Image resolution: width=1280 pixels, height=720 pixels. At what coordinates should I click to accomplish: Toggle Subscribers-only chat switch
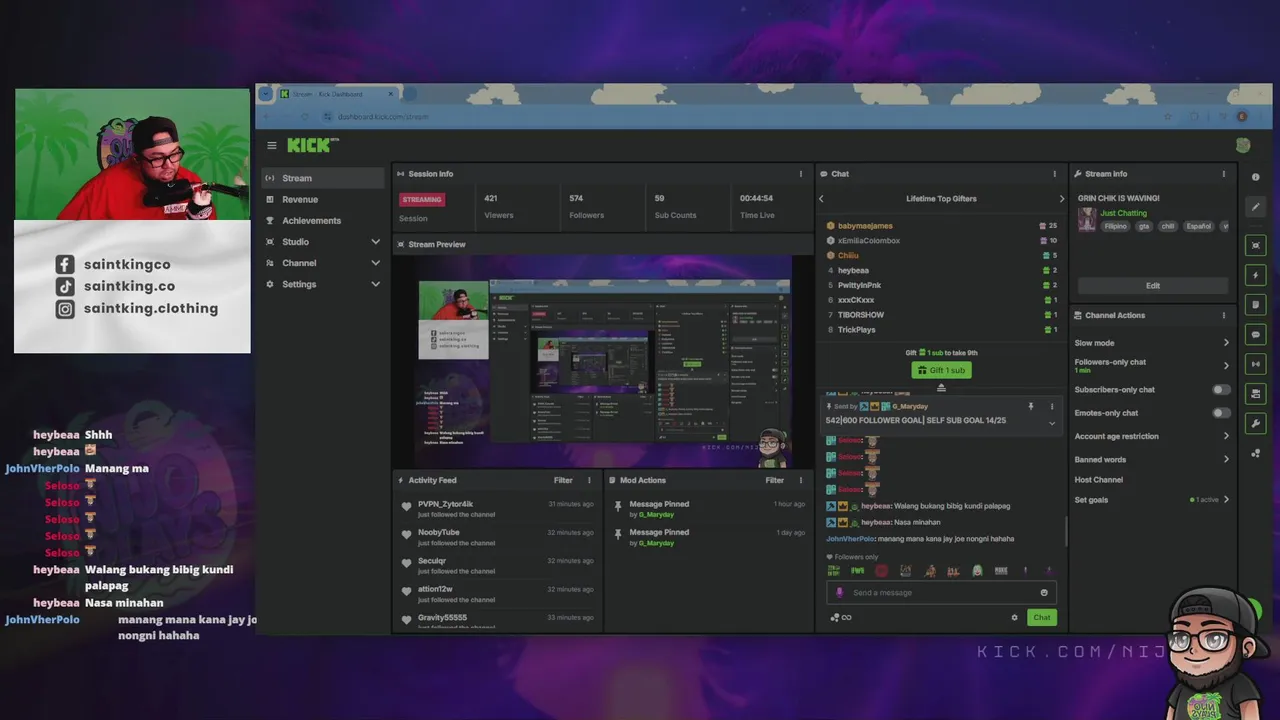[x=1221, y=390]
